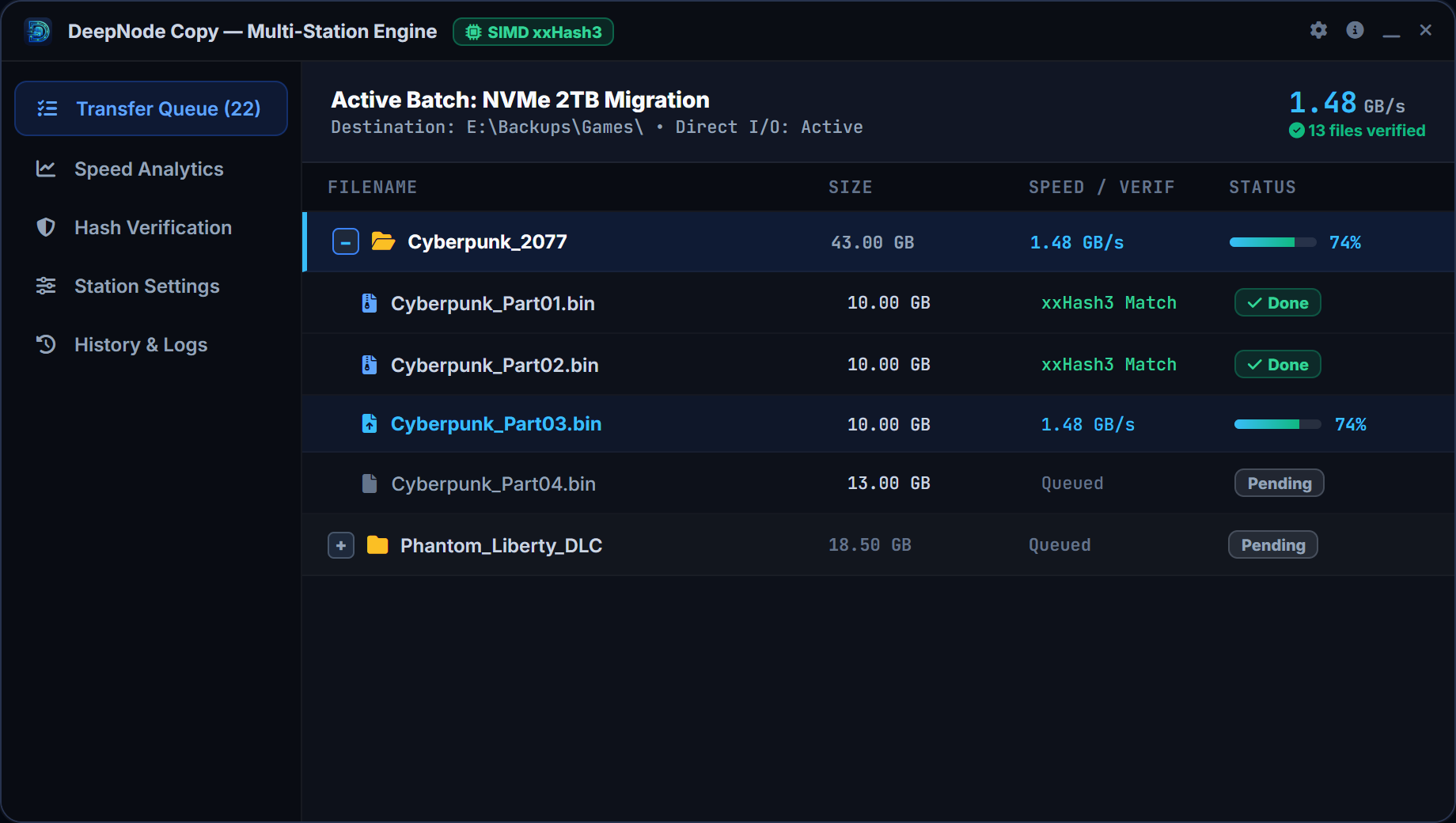
Task: Click the STATUS column header
Action: point(1262,188)
